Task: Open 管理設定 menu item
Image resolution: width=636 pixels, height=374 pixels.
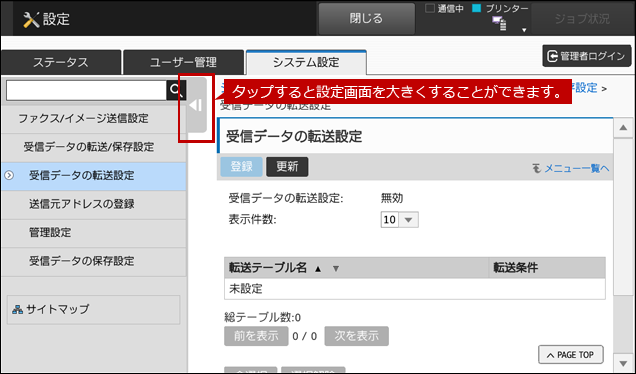Action: [x=94, y=232]
